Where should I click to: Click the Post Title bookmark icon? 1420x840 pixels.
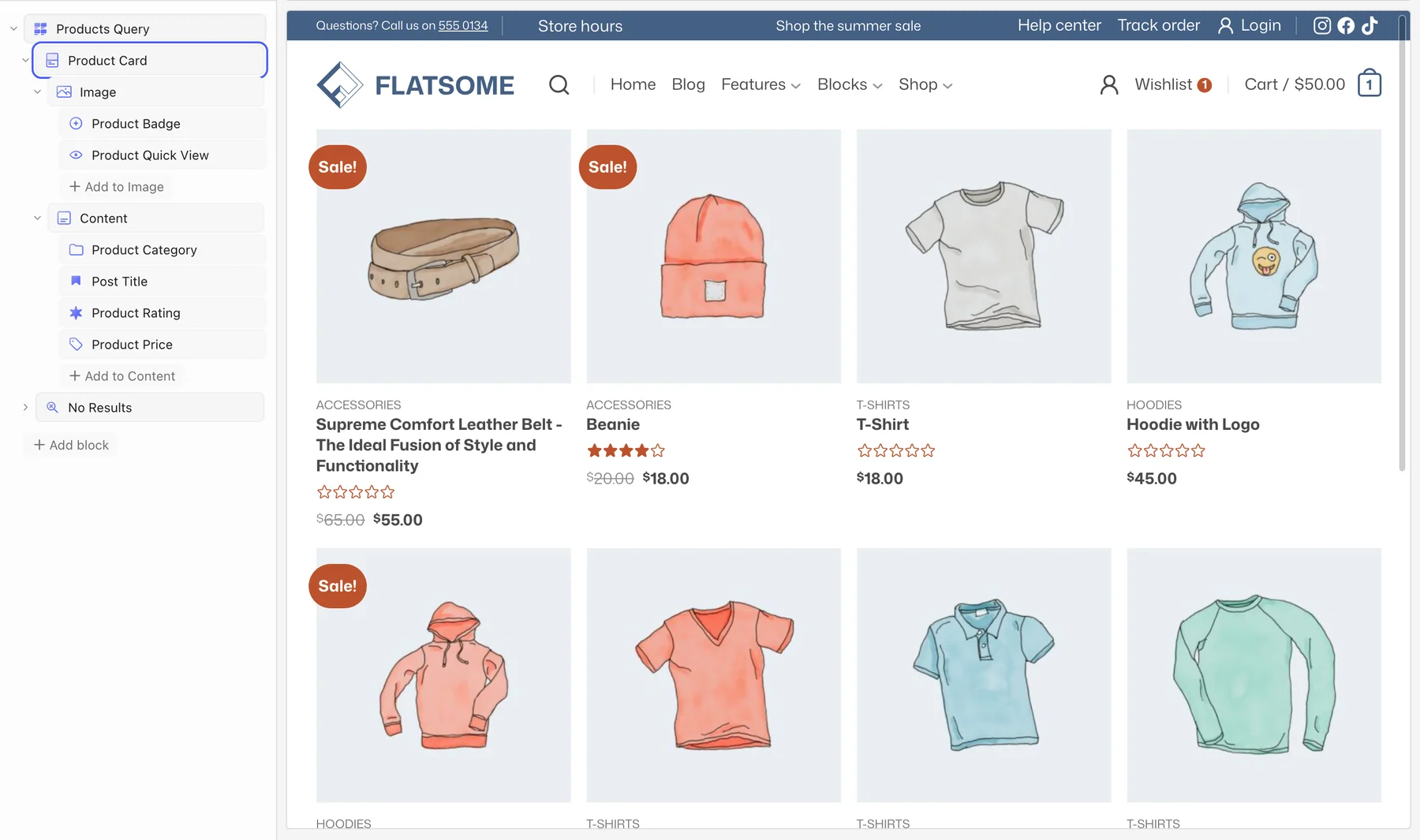point(76,281)
